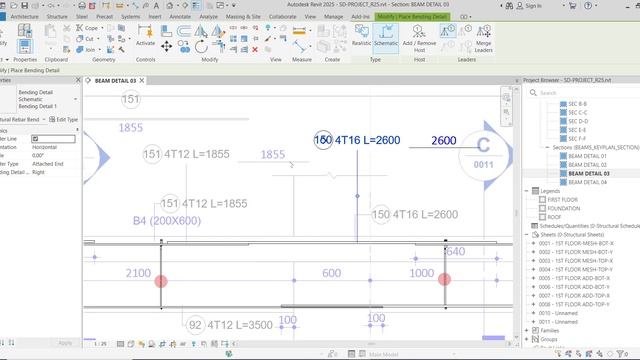Open the Bending Detail type selector dropdown
640x360 pixels.
tap(76, 99)
